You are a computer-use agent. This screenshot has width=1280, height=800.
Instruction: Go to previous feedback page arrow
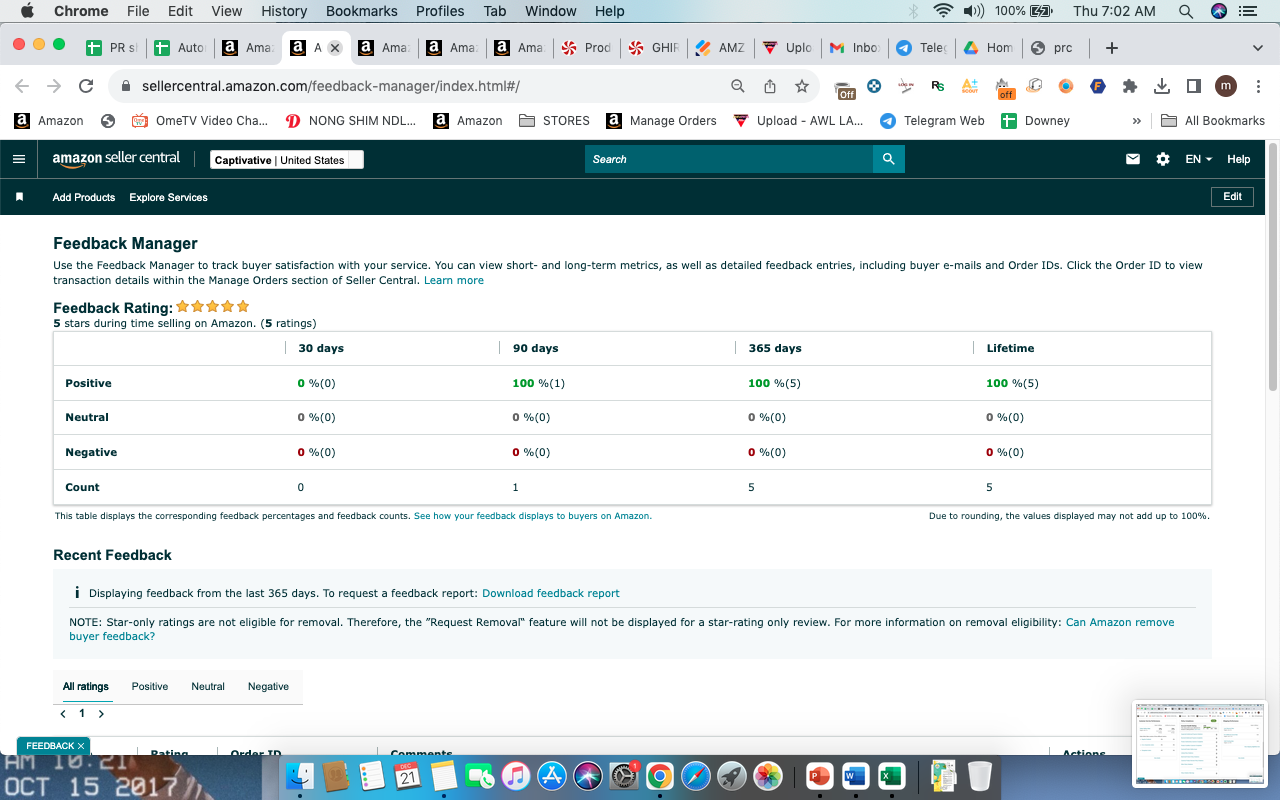[64, 714]
